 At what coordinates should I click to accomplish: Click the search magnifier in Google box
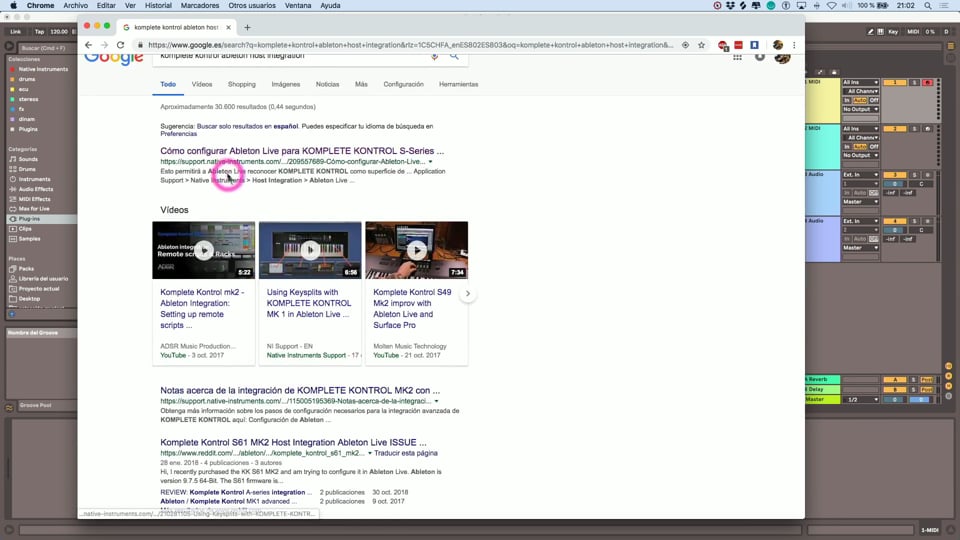[x=454, y=56]
